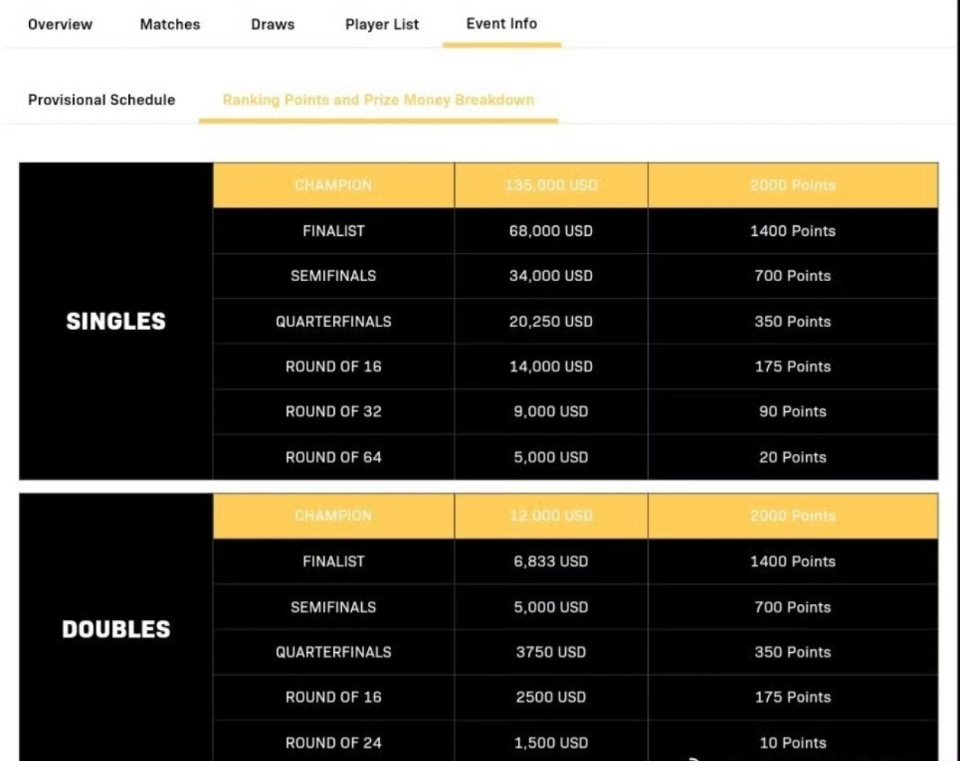The height and width of the screenshot is (761, 960).
Task: Show the Provisional Schedule sub-tab
Action: tap(101, 100)
